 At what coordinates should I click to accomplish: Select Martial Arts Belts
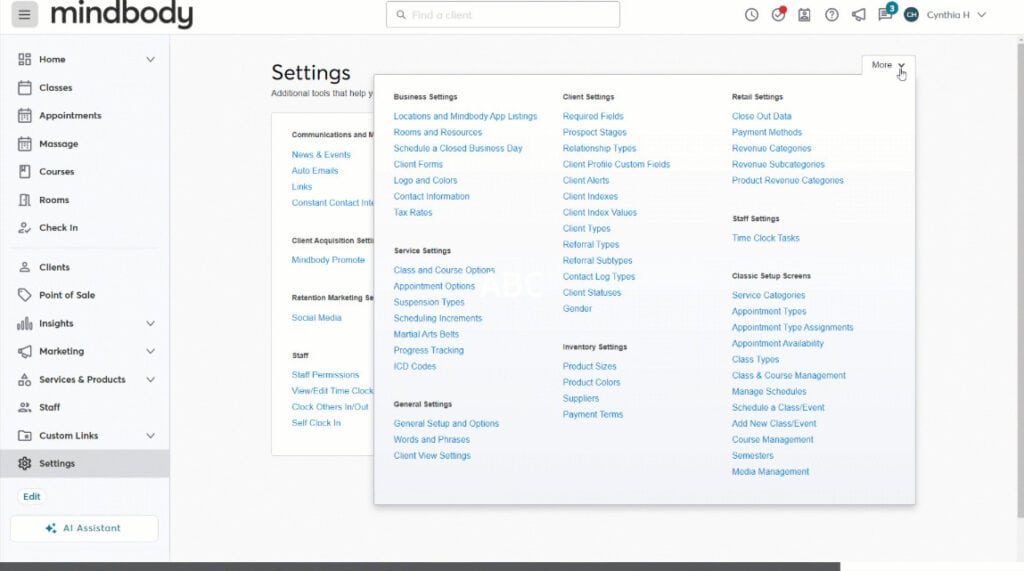click(426, 334)
